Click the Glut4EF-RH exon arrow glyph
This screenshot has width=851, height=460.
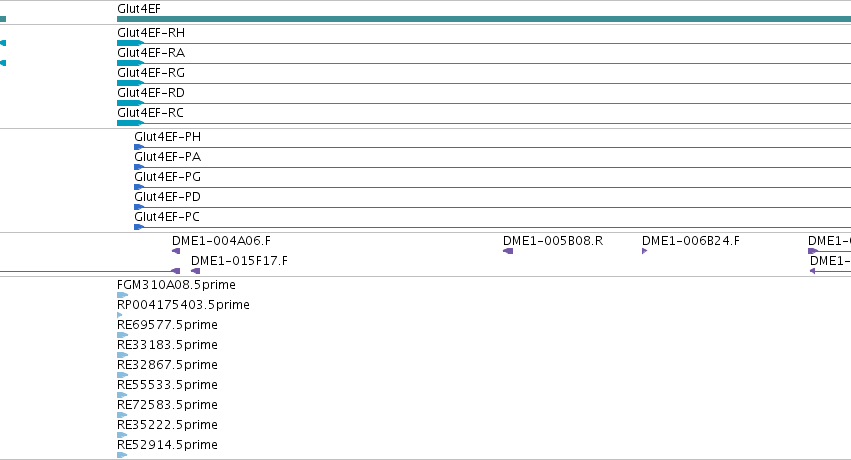(130, 43)
